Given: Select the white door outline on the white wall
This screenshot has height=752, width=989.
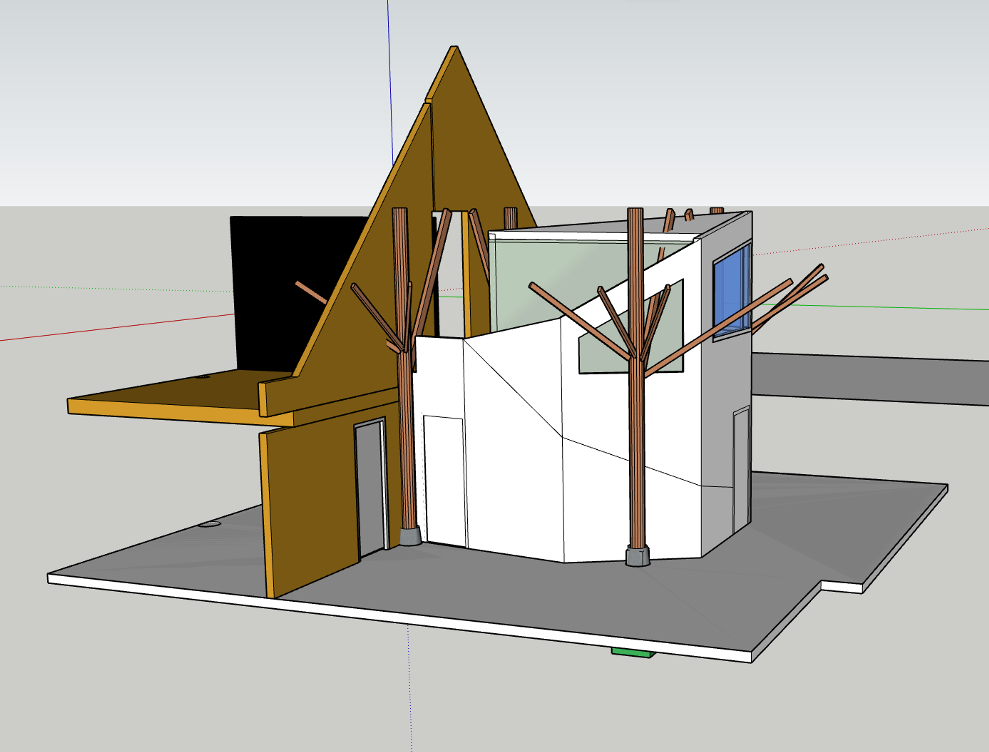Looking at the screenshot, I should pyautogui.click(x=444, y=479).
